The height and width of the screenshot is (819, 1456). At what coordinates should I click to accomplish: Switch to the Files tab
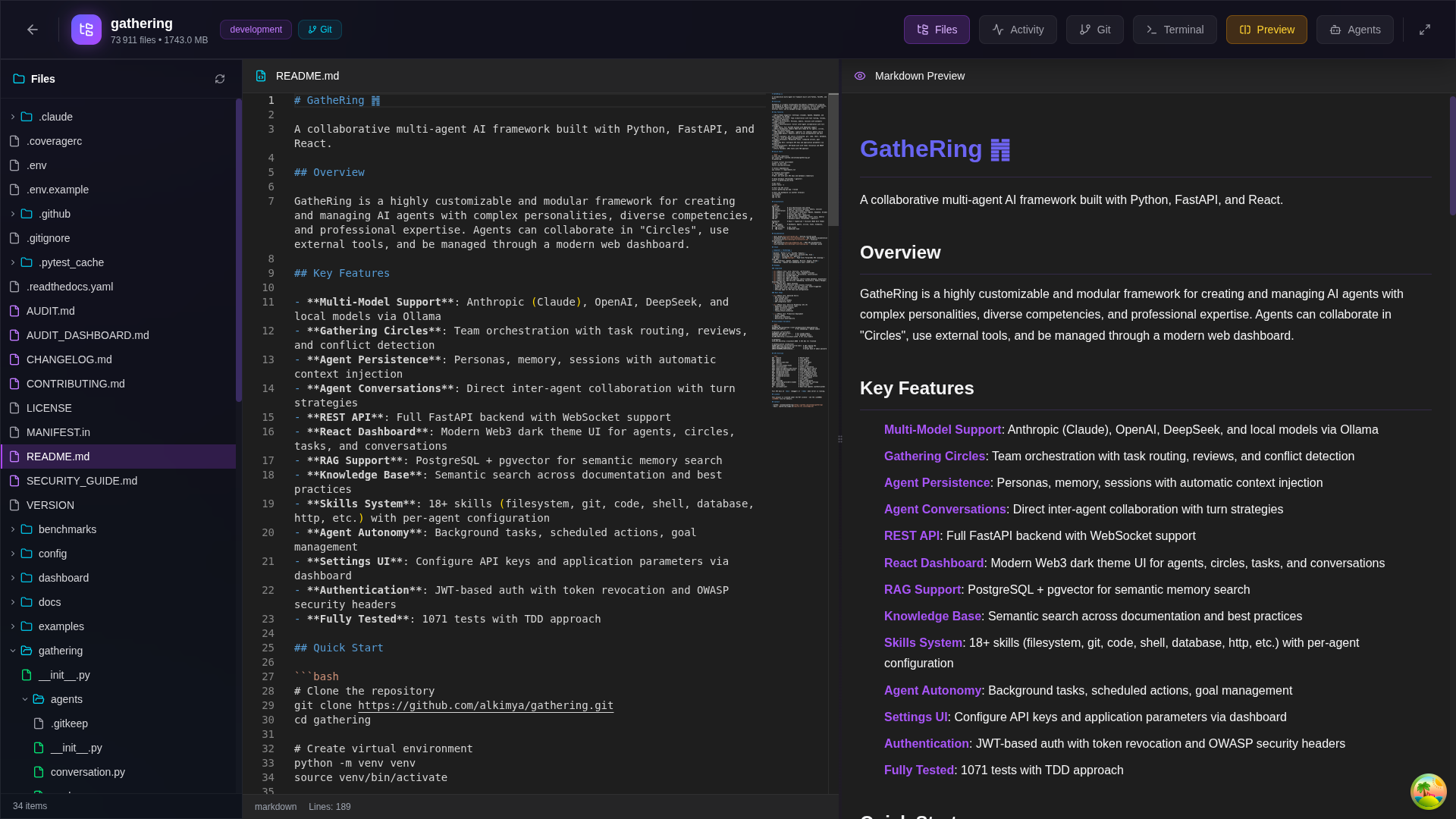pos(937,30)
